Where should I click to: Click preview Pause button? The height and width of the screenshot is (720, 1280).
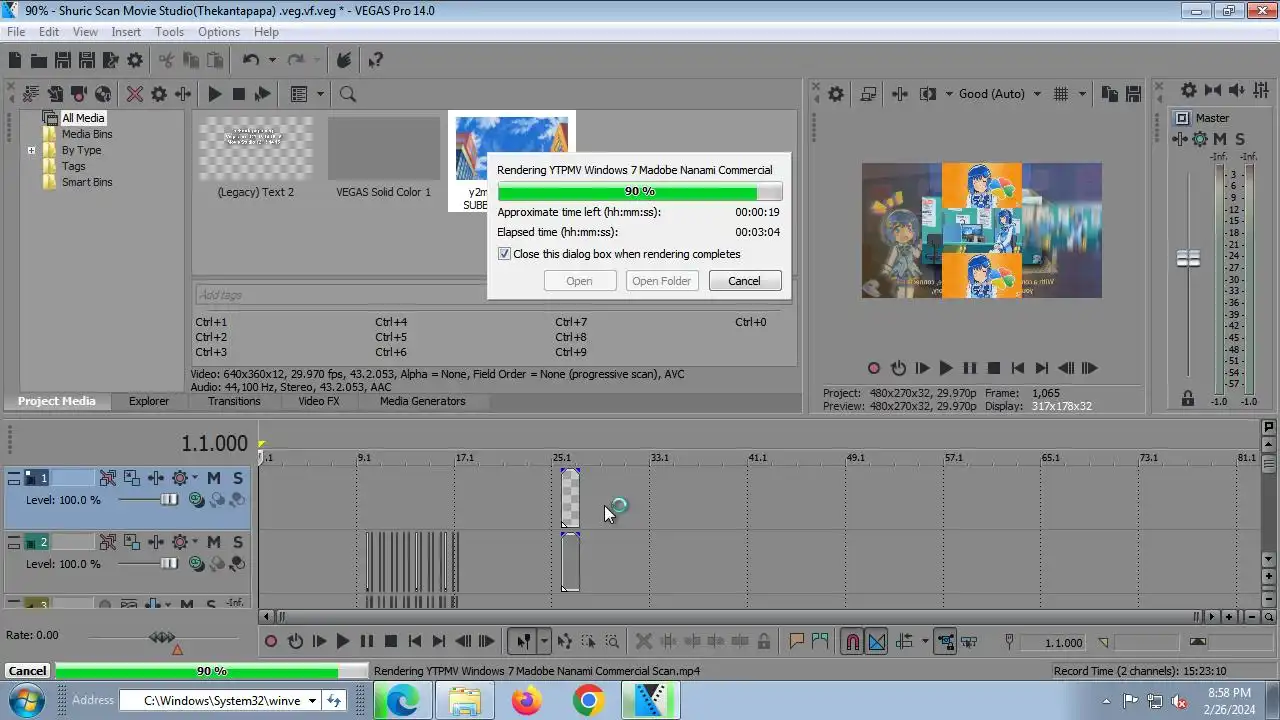[970, 368]
